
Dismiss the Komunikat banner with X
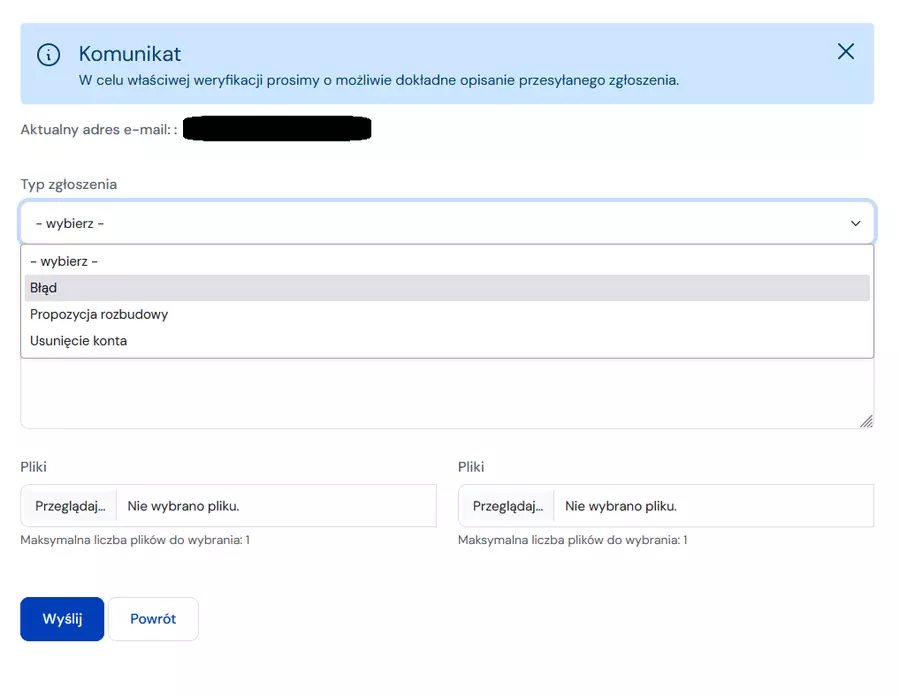(846, 52)
